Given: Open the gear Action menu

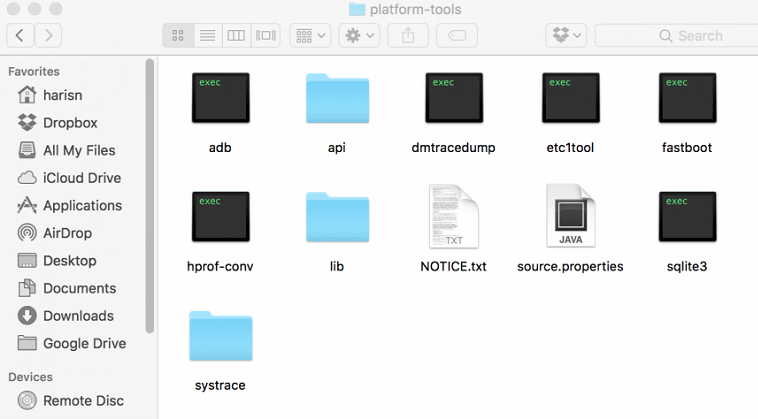Looking at the screenshot, I should [360, 35].
